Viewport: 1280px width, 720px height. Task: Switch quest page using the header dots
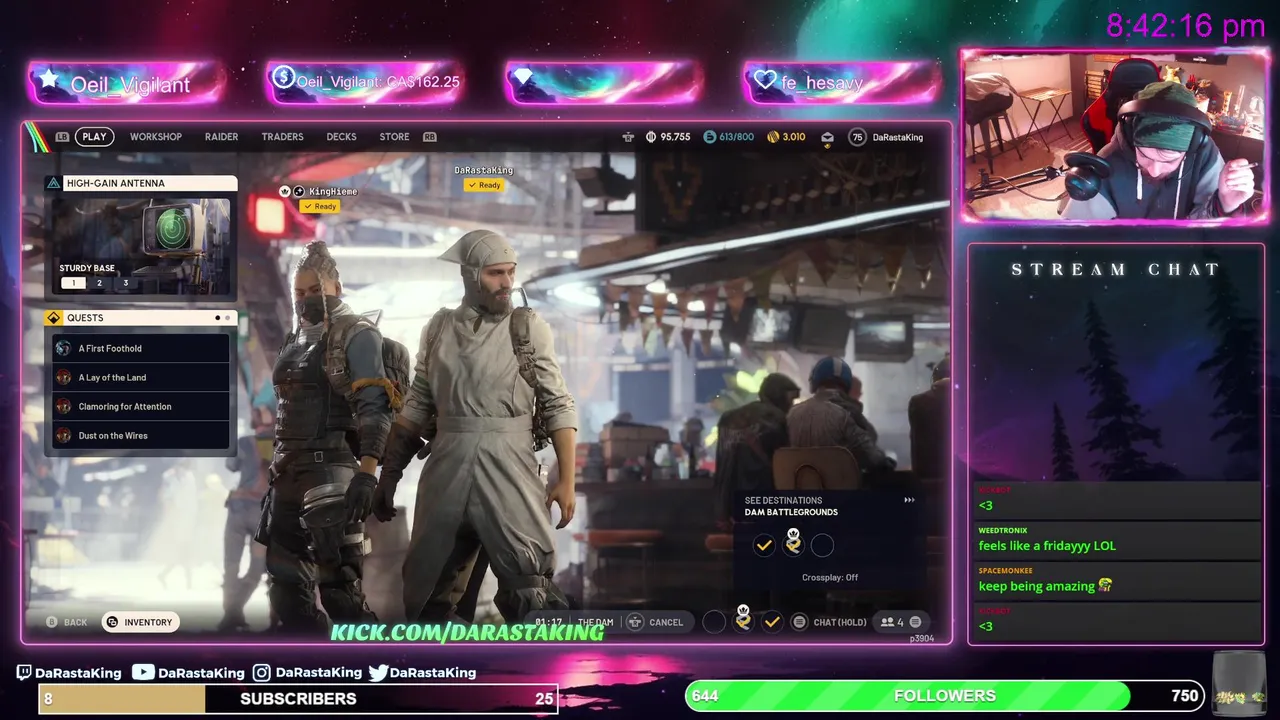(222, 318)
